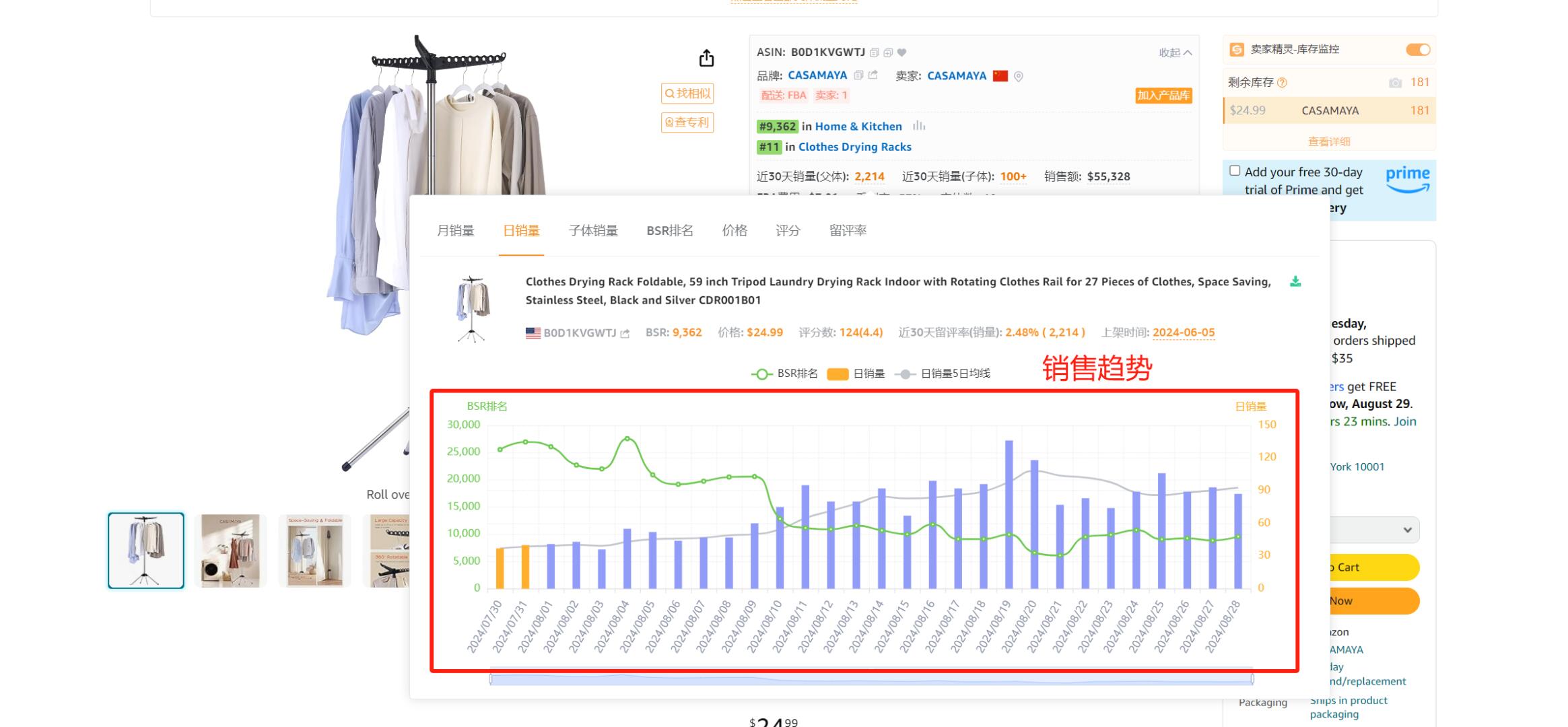This screenshot has width=1568, height=727.
Task: Click the 上架时间 date 2024-06-05
Action: point(1184,333)
